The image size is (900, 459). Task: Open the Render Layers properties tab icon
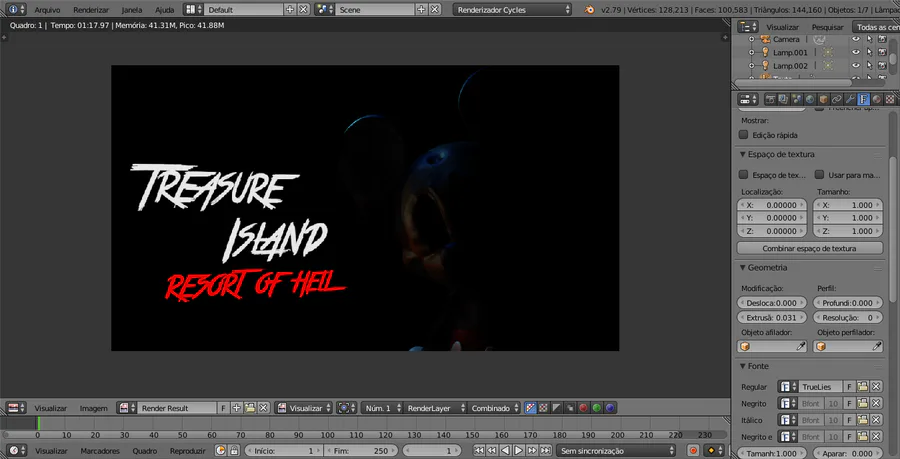[x=783, y=99]
